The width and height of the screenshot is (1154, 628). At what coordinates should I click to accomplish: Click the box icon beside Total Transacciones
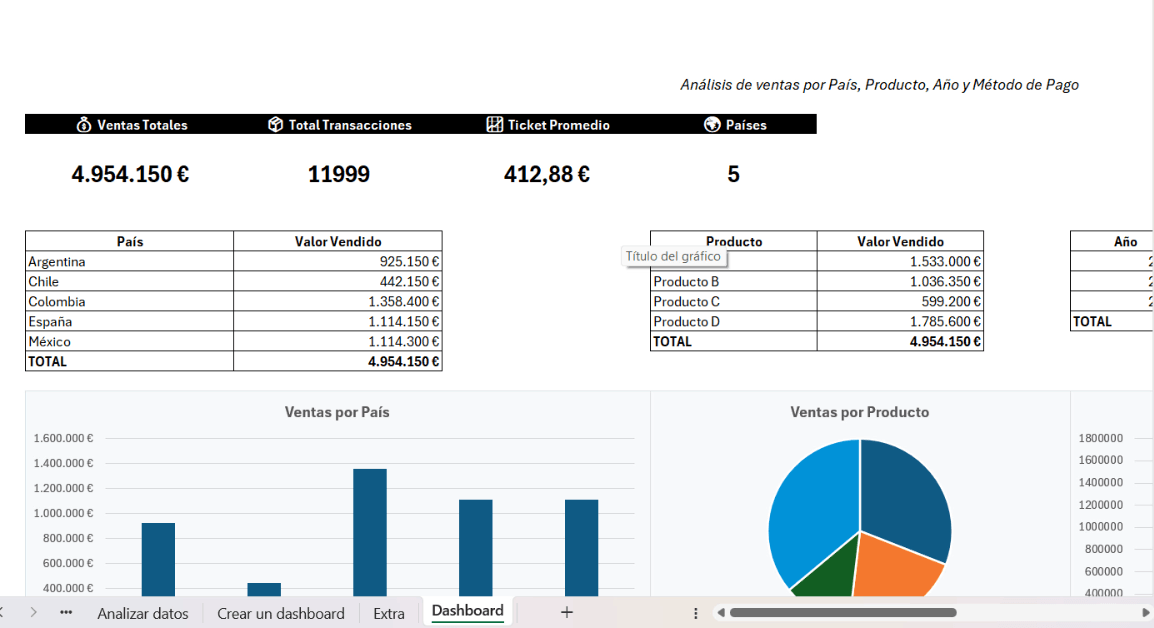pyautogui.click(x=275, y=124)
